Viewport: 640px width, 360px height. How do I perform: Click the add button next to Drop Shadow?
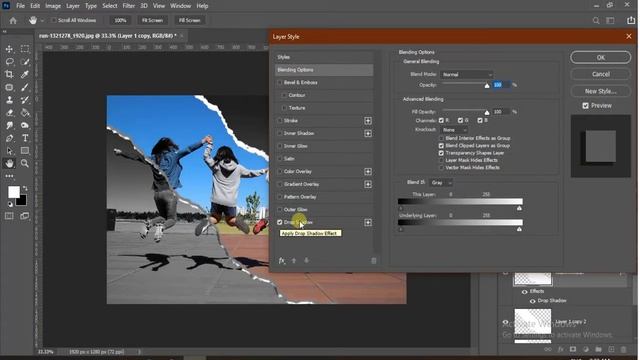(368, 222)
